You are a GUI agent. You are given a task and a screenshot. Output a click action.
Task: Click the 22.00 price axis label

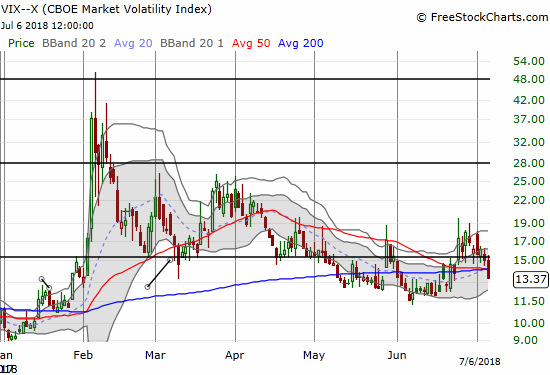[x=529, y=200]
